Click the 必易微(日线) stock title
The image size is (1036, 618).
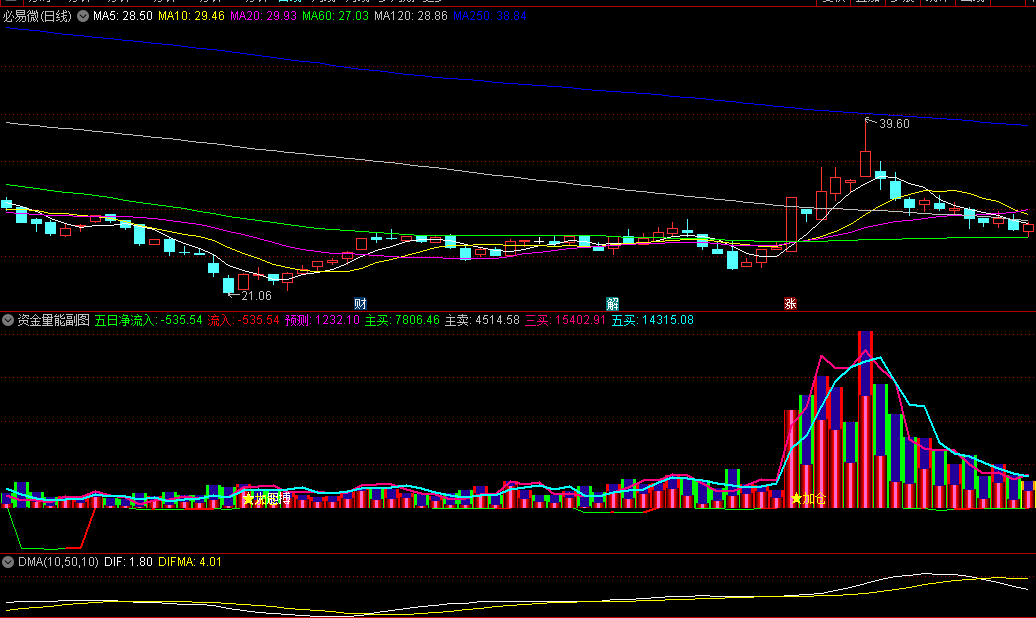(38, 16)
